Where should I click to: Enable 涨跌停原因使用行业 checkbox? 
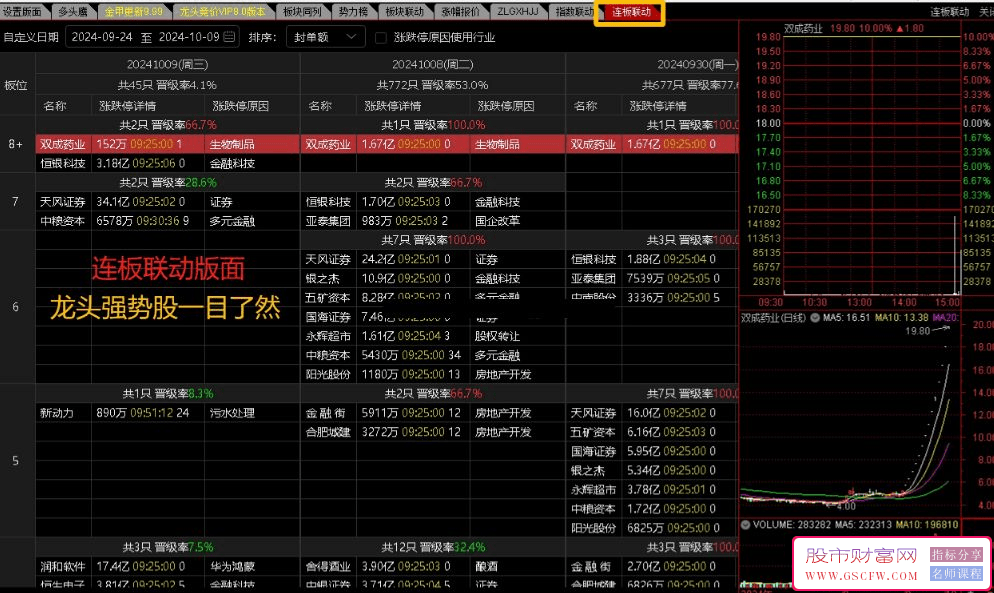pyautogui.click(x=381, y=37)
